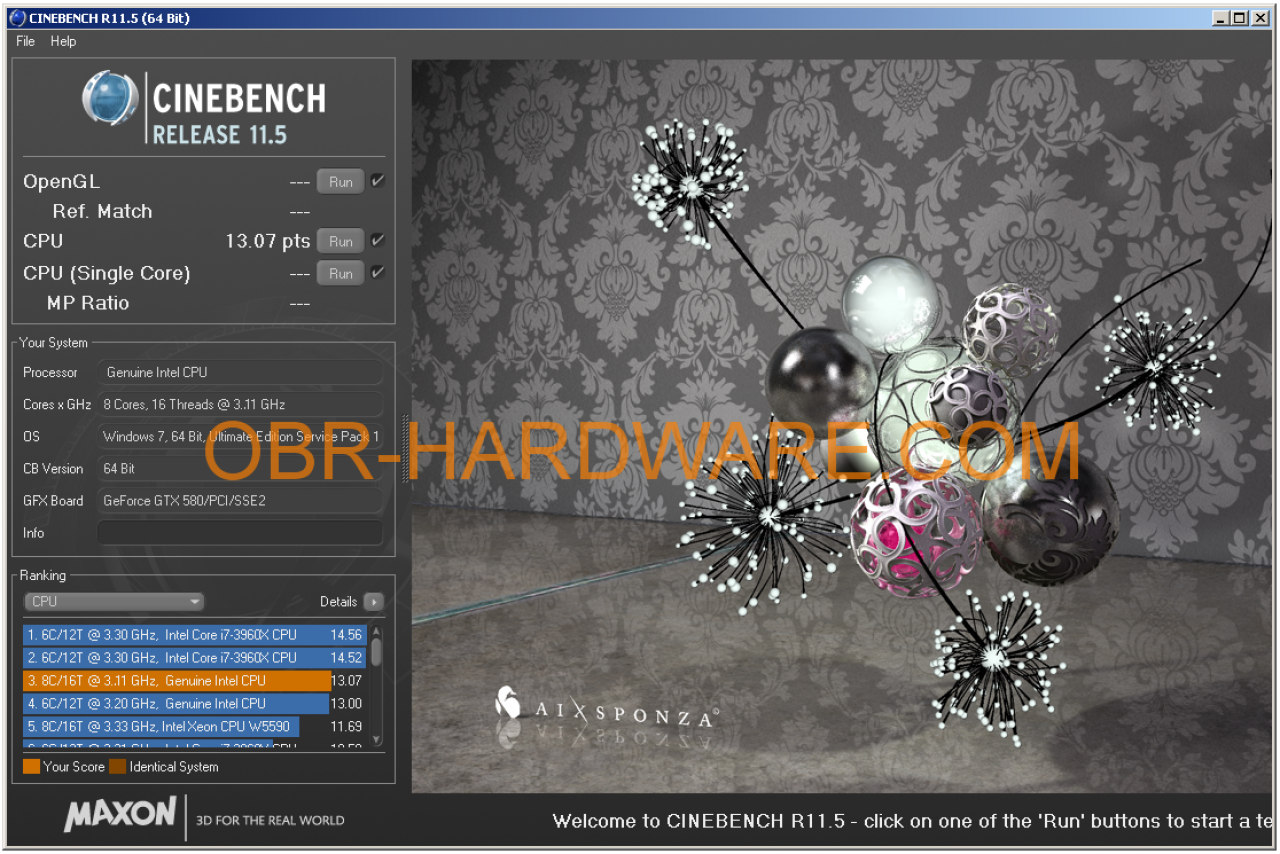Screen dimensions: 1280x854
Task: Click the CPU score 13.07 pts
Action: tap(268, 241)
